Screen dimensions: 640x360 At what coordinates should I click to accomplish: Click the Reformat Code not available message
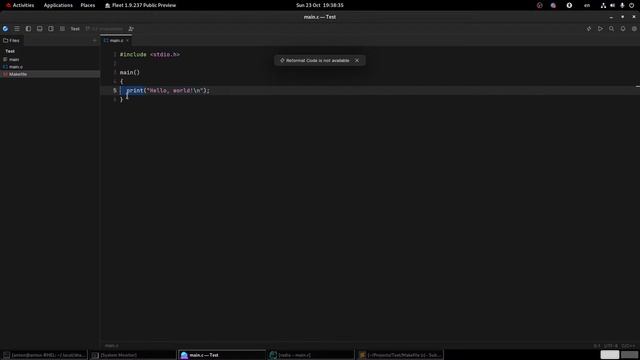tap(317, 60)
